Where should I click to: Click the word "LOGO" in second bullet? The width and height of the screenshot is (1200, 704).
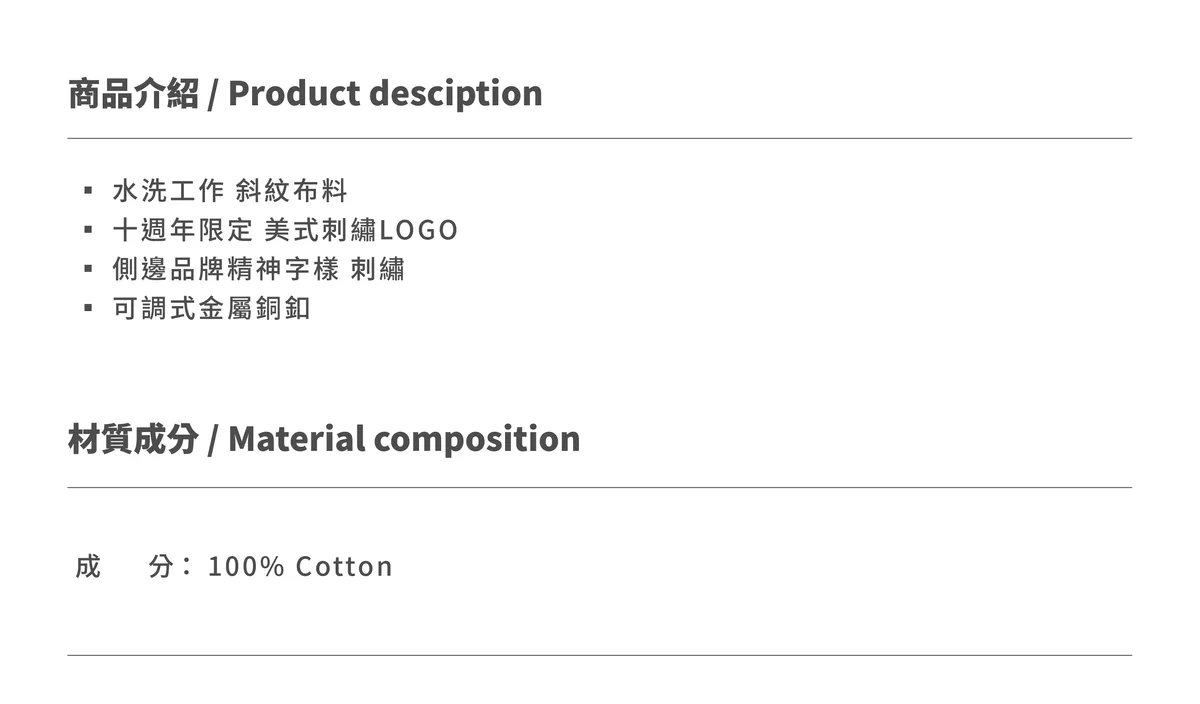[418, 230]
